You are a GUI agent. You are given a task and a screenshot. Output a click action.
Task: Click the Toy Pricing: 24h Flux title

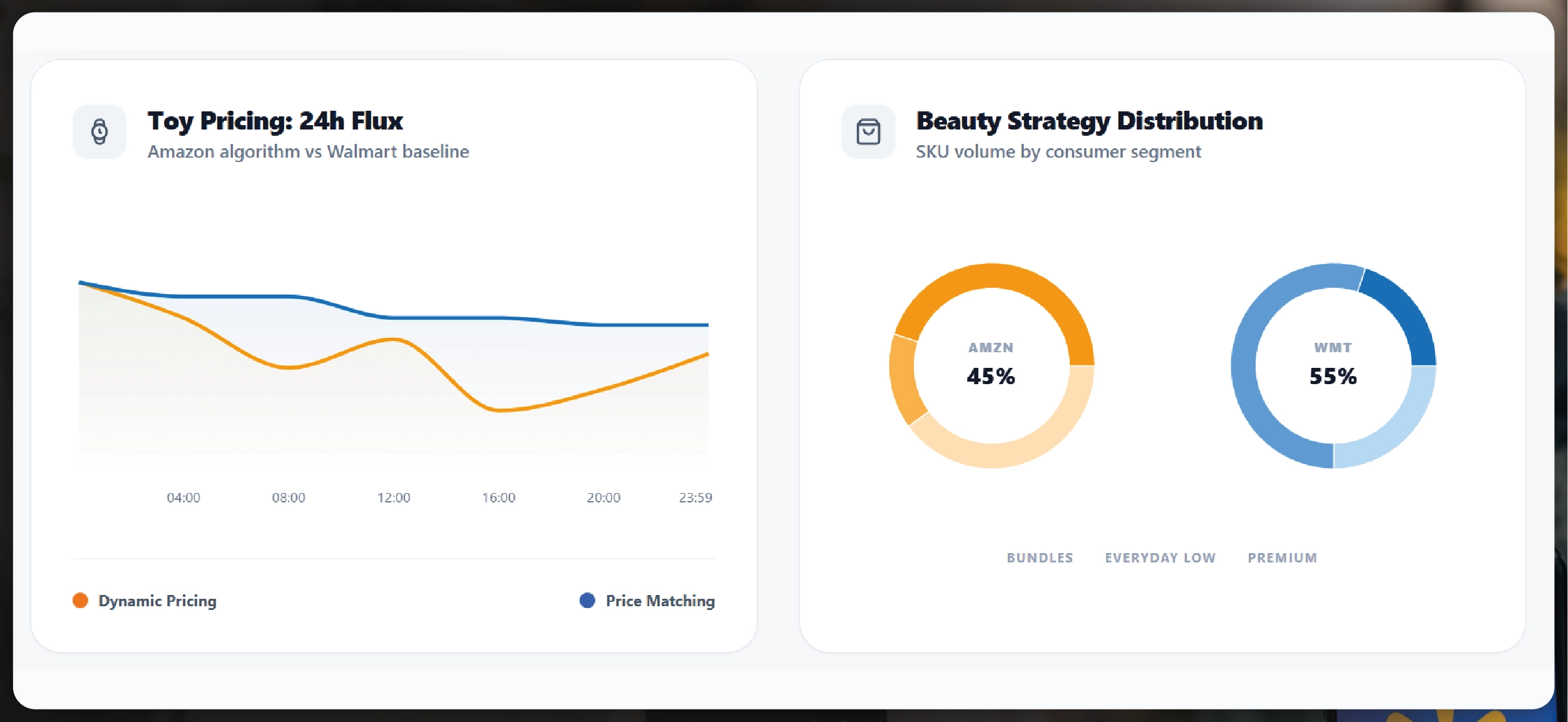point(275,121)
